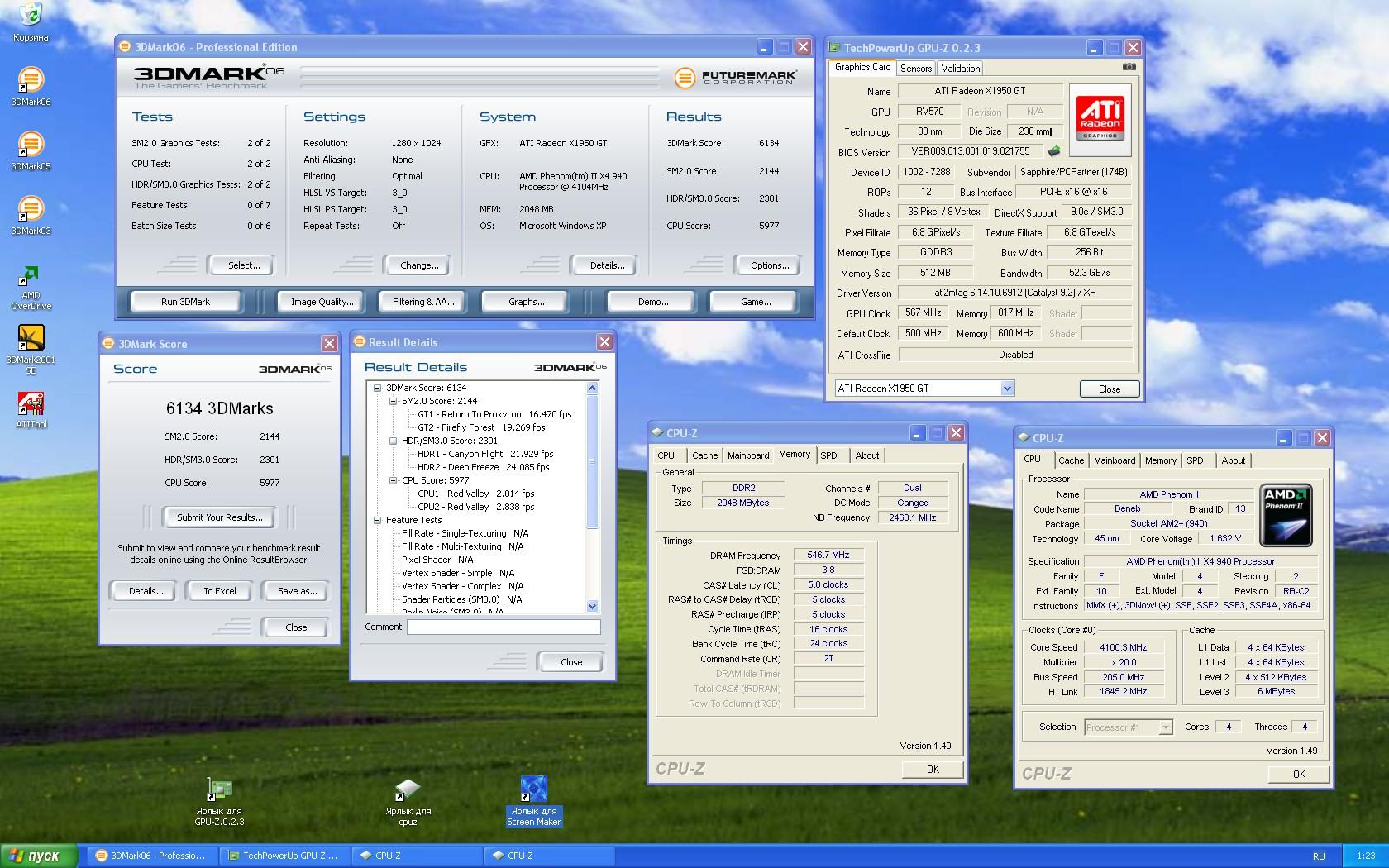Collapse the CPU Score: 5977 node
Viewport: 1389px width, 868px height.
(394, 480)
